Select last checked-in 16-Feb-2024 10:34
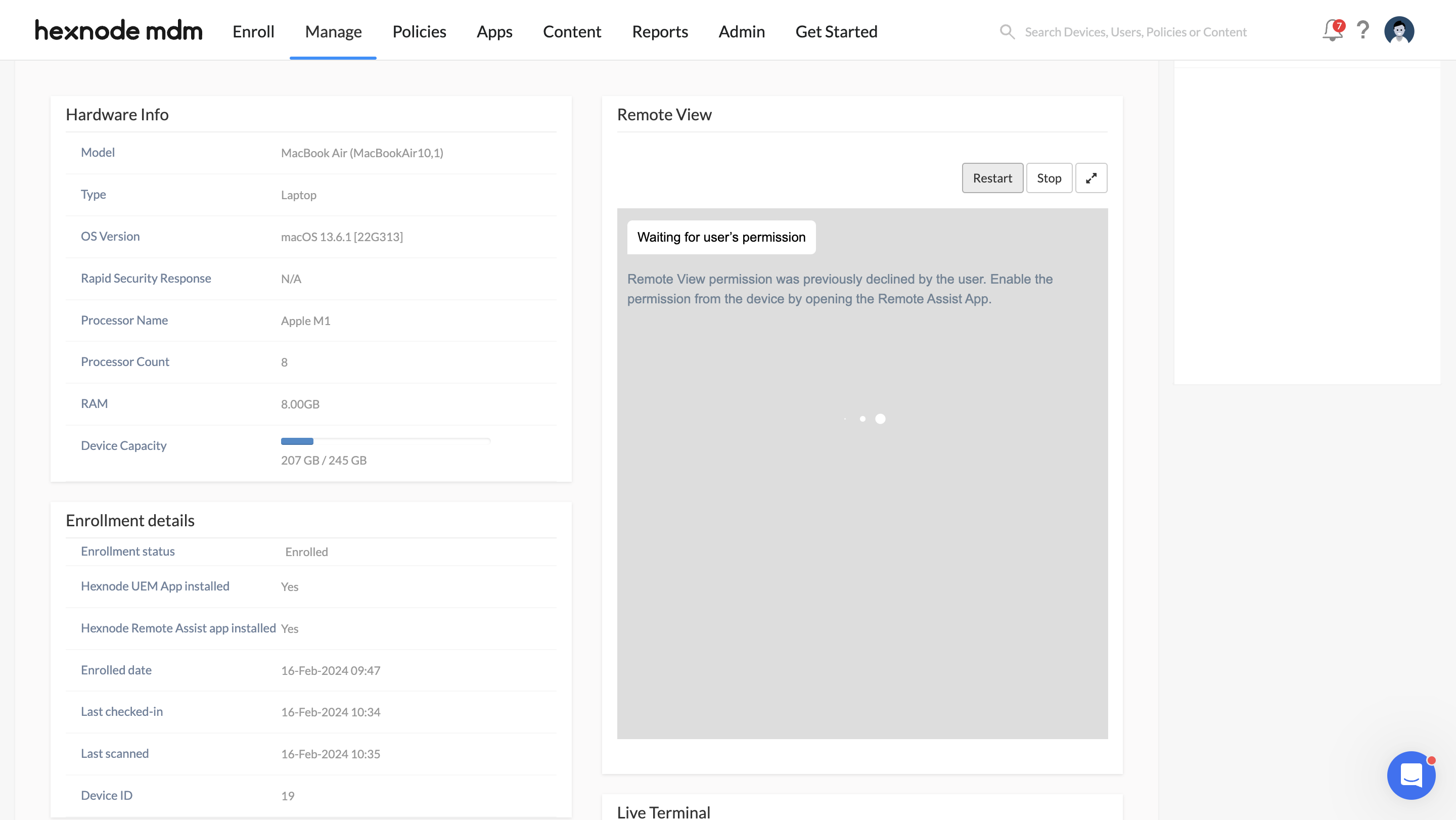 330,712
